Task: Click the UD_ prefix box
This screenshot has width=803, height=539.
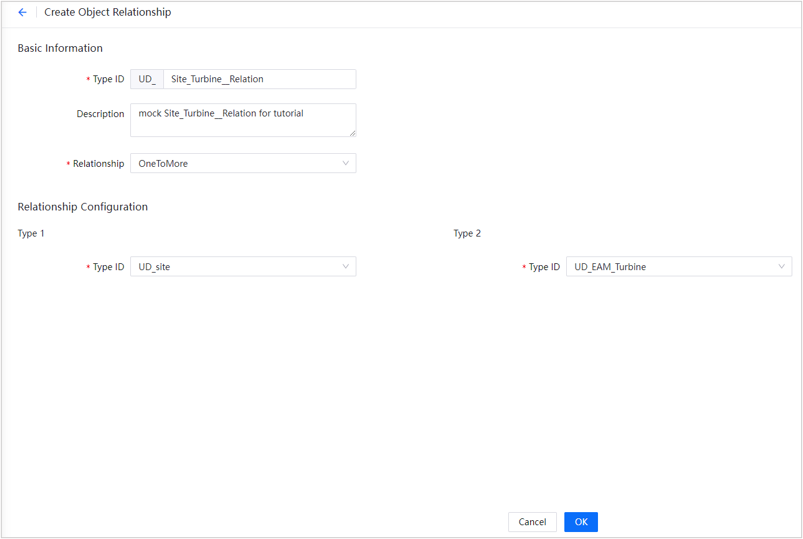Action: coord(147,79)
